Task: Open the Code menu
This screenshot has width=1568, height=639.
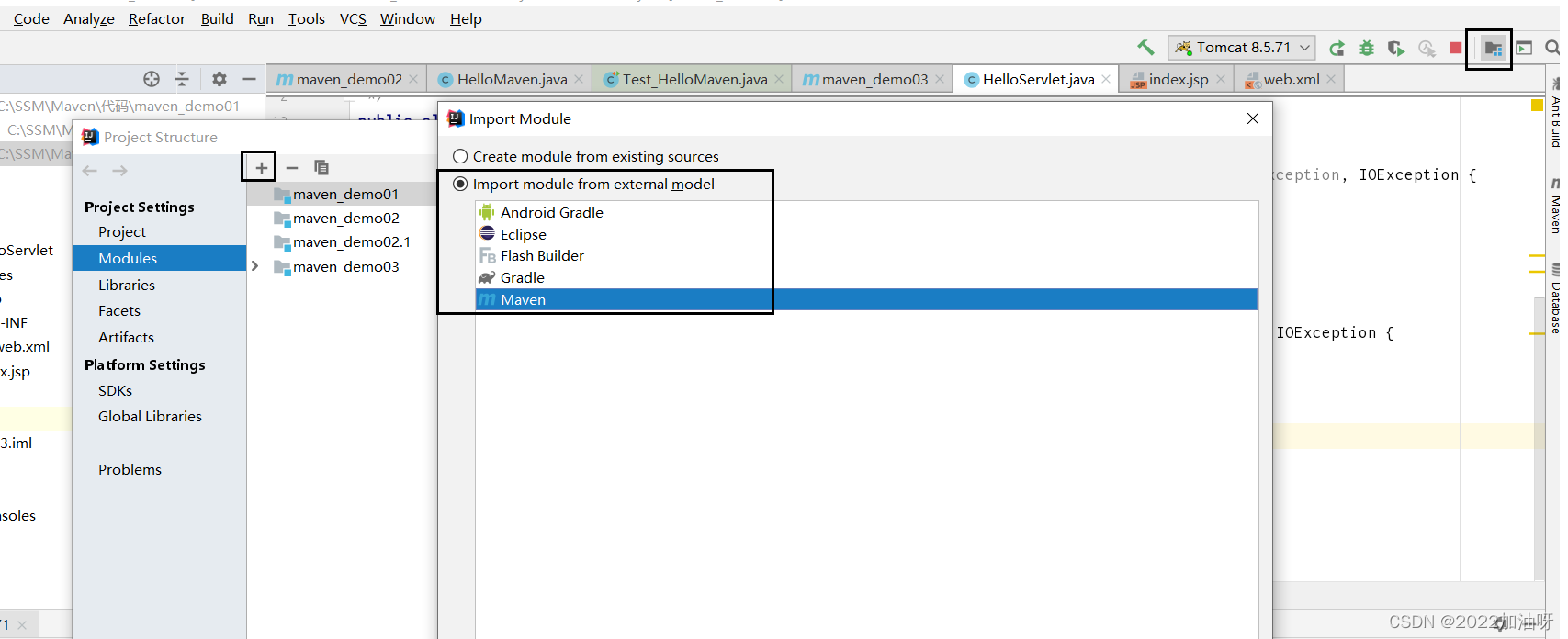Action: [x=31, y=18]
